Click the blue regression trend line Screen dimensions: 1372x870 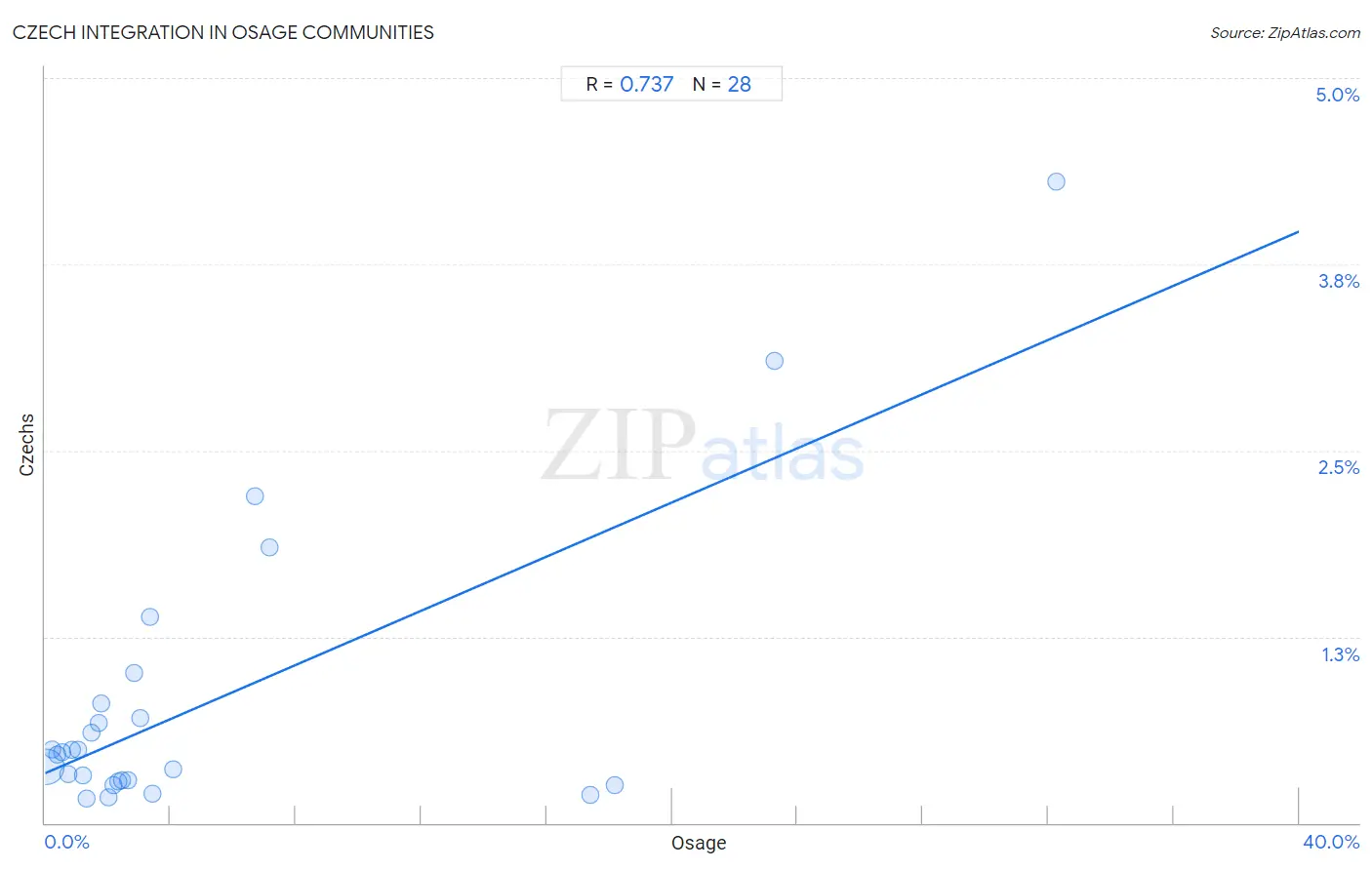[x=671, y=502]
